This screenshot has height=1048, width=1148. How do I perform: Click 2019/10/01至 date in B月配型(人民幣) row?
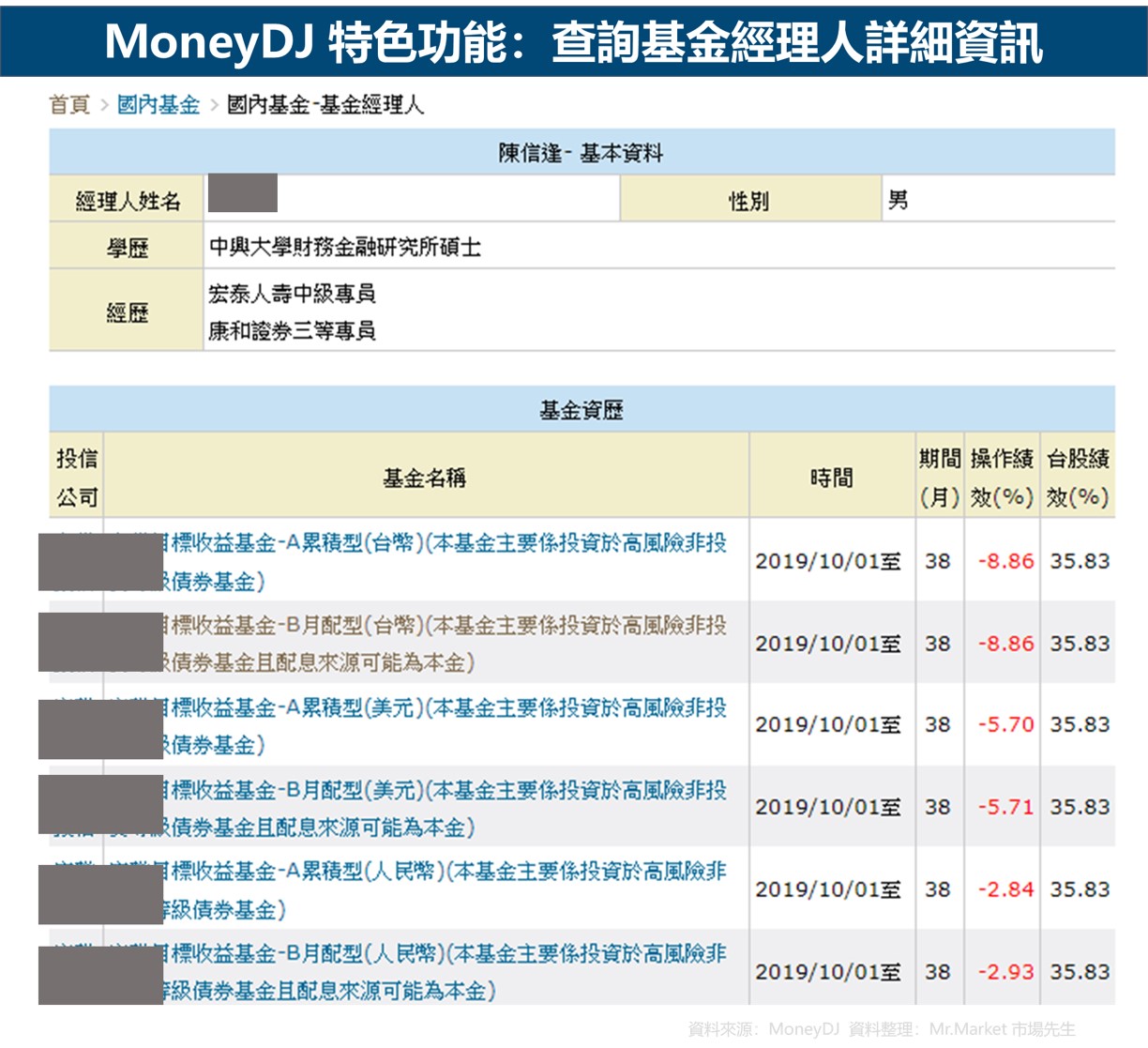pyautogui.click(x=828, y=971)
